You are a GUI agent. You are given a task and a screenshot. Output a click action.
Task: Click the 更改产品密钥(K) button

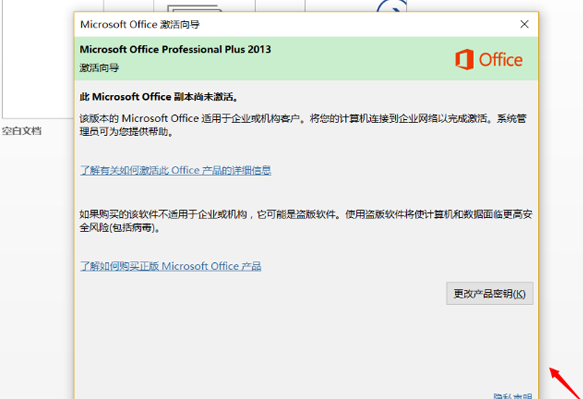490,293
